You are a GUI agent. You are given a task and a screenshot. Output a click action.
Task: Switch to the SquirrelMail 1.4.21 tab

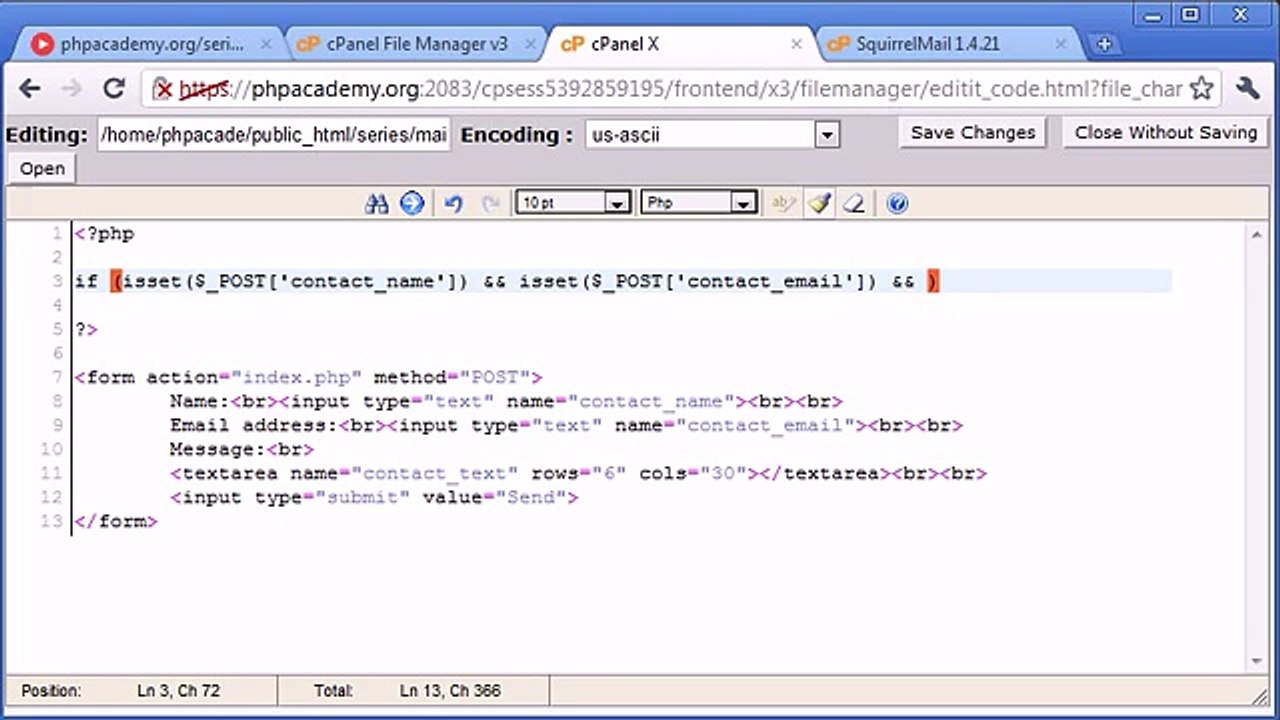coord(945,44)
